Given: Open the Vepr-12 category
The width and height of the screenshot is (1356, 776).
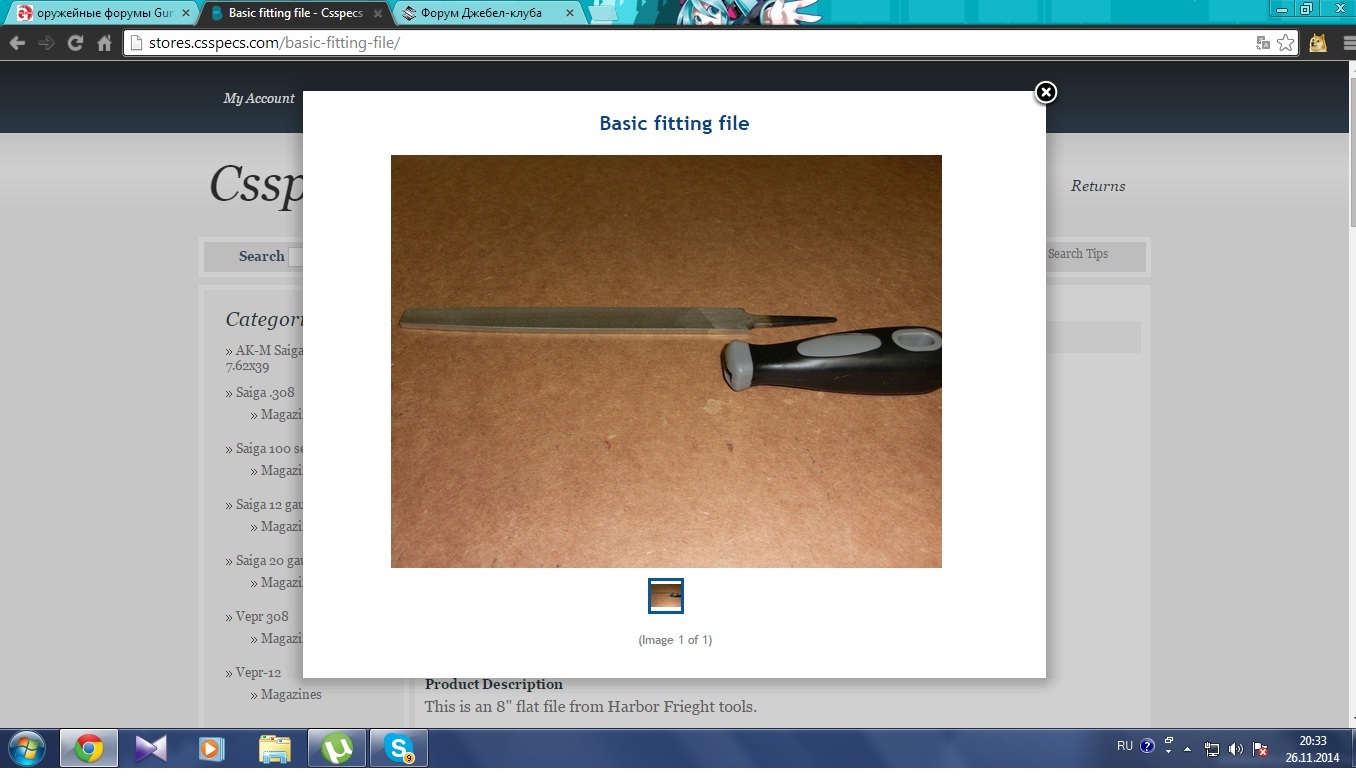Looking at the screenshot, I should point(258,672).
